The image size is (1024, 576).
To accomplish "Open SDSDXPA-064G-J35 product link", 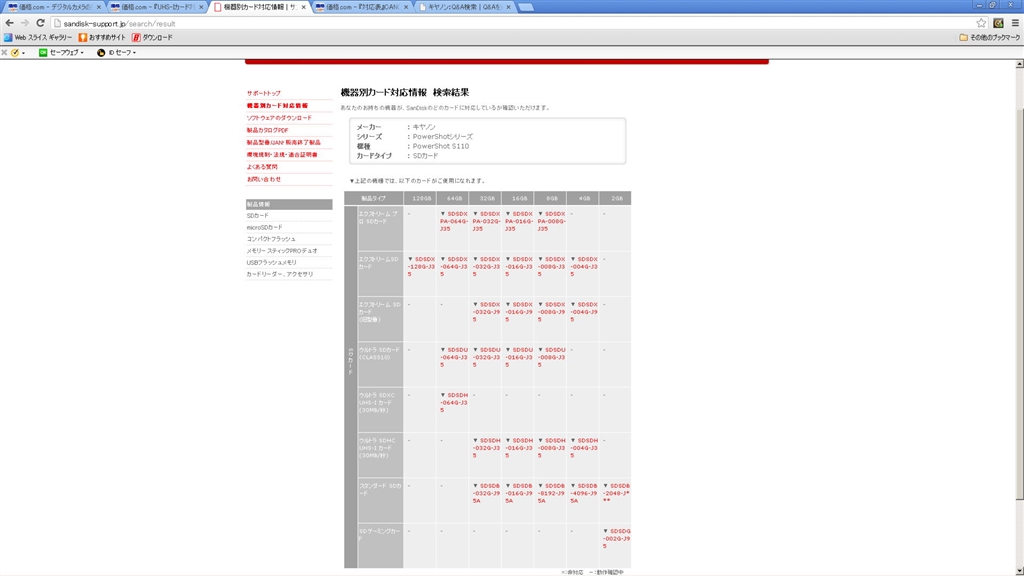I will 454,221.
